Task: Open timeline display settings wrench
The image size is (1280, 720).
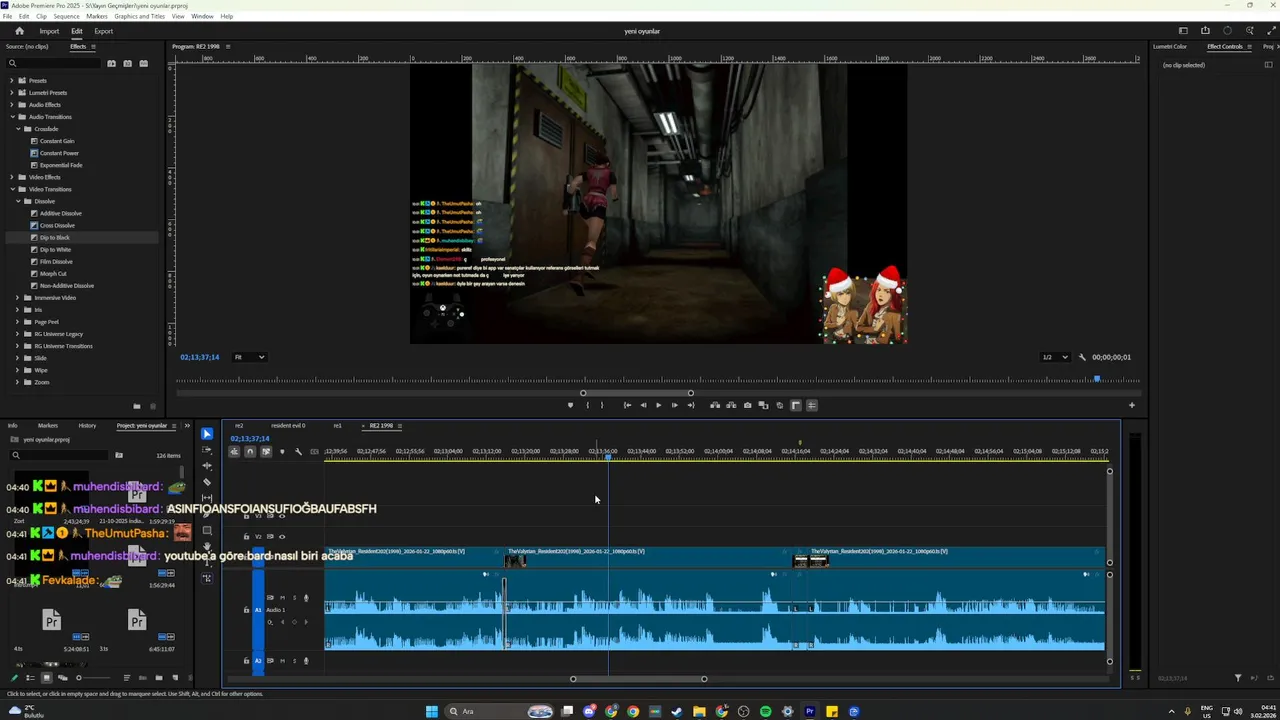Action: pos(298,452)
